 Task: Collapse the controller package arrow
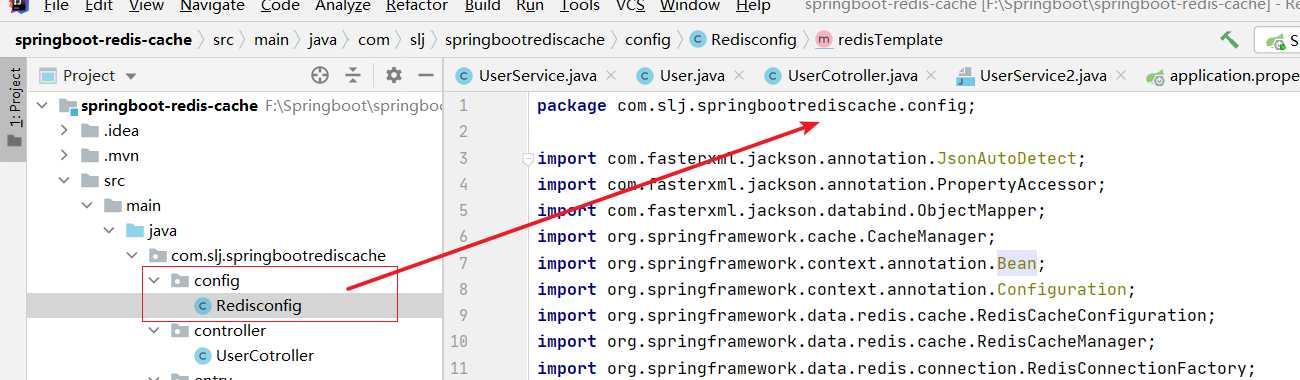pyautogui.click(x=153, y=331)
